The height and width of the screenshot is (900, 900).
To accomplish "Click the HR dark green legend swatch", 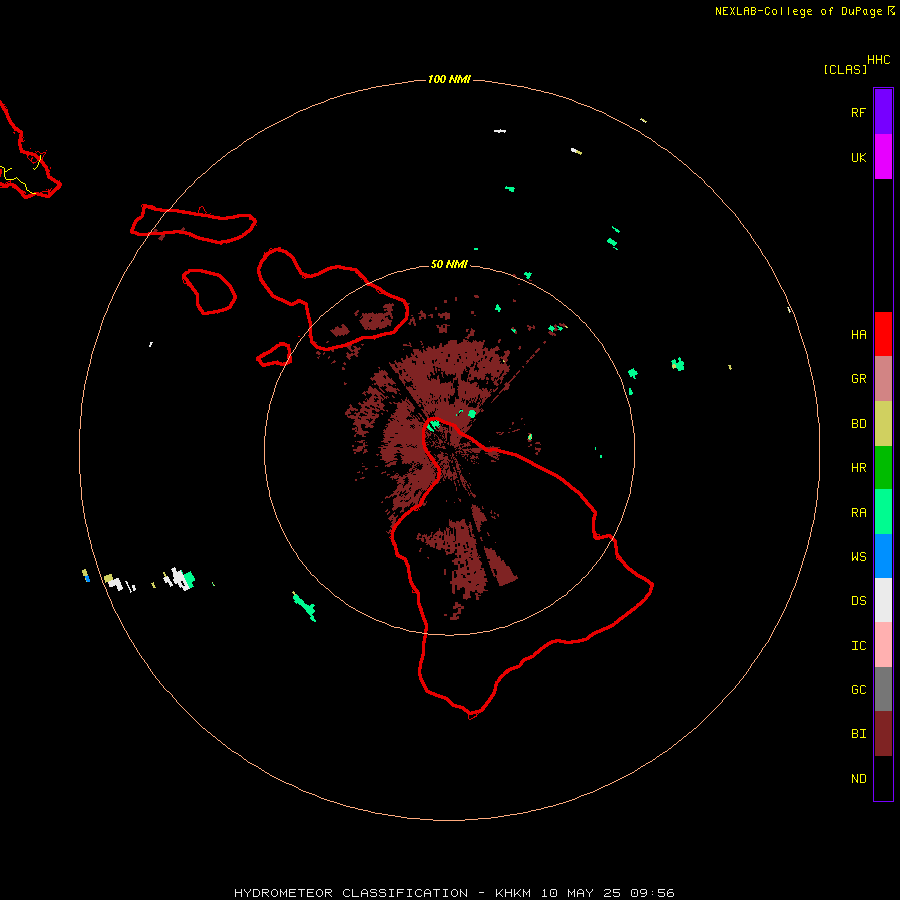I will (883, 467).
